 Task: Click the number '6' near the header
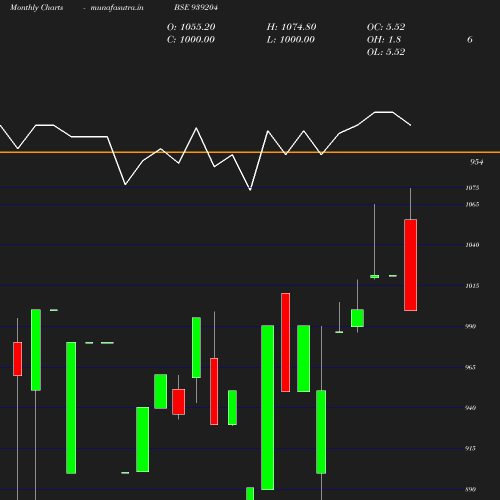[x=470, y=39]
